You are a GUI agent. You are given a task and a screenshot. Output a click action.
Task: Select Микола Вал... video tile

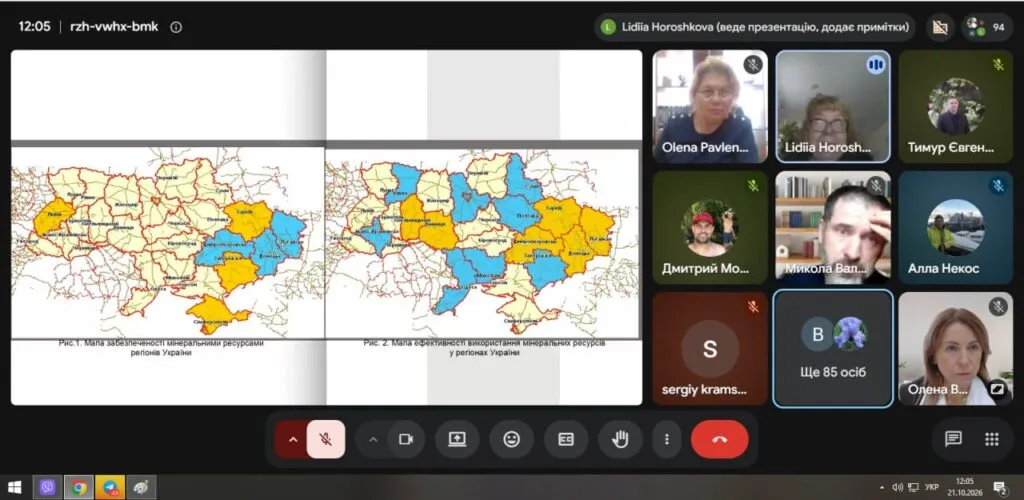(833, 228)
